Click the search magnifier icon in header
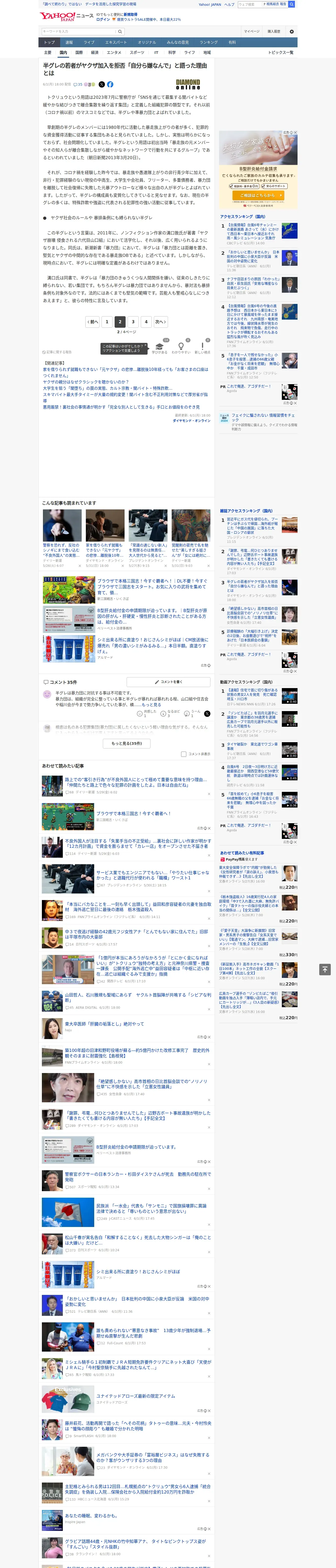 (x=120, y=32)
